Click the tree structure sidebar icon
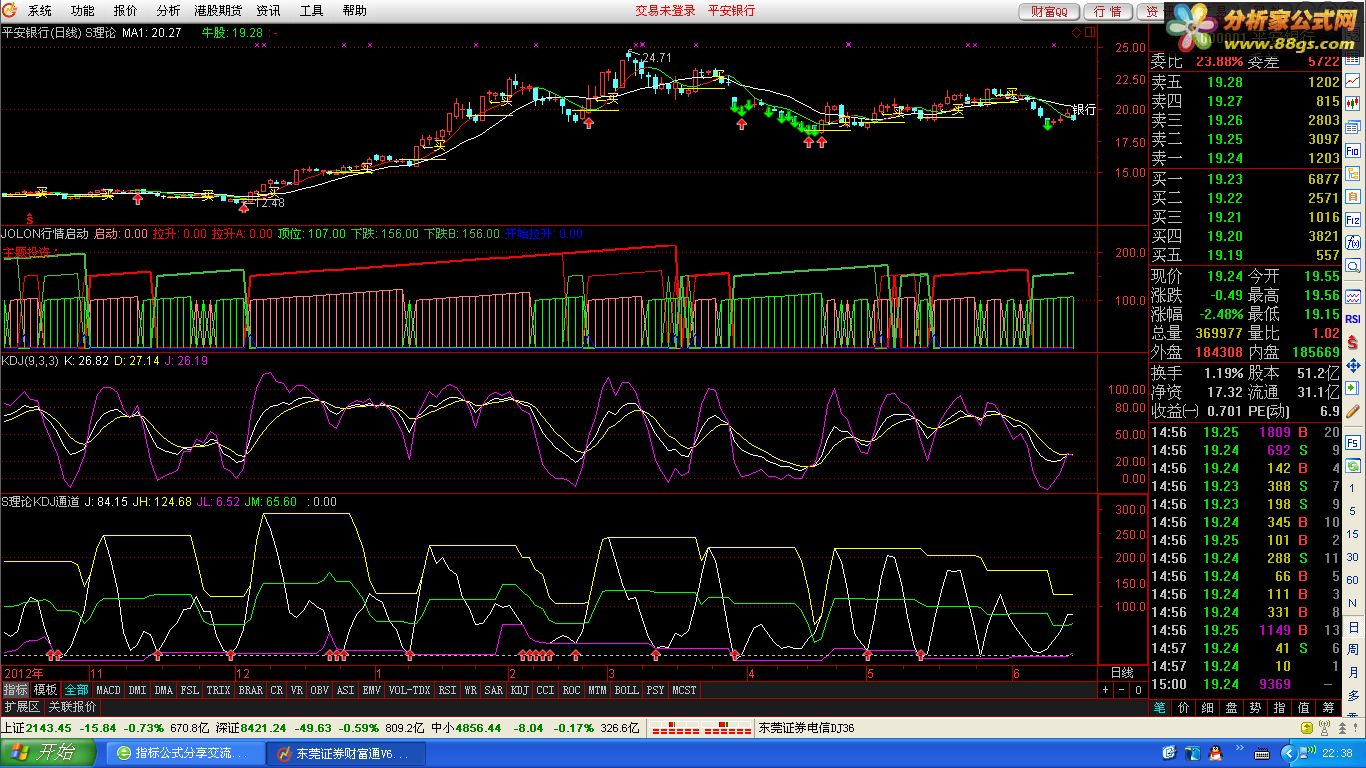The height and width of the screenshot is (768, 1366). [1353, 173]
